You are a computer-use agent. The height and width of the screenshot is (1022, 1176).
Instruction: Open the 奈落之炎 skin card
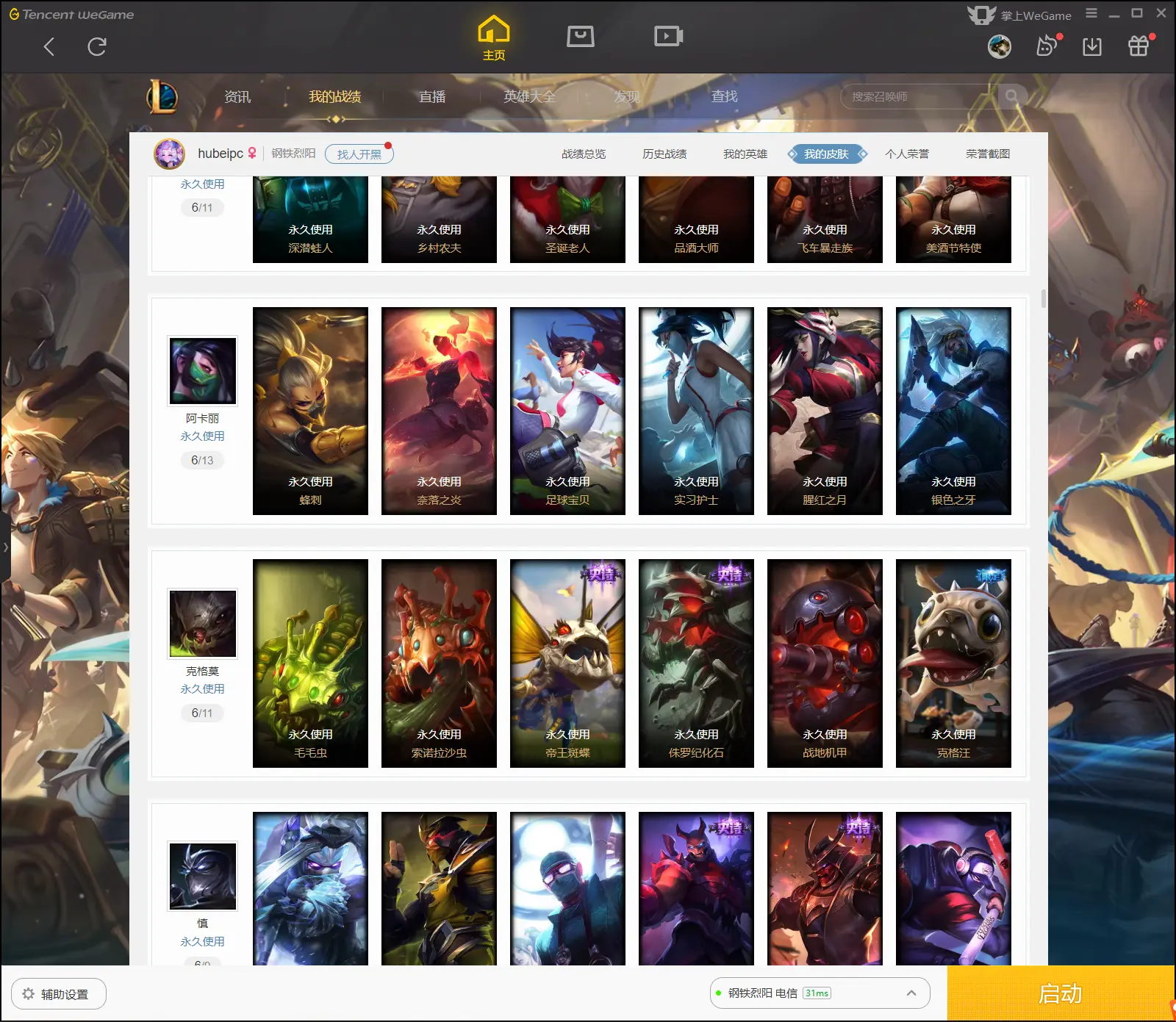point(439,411)
